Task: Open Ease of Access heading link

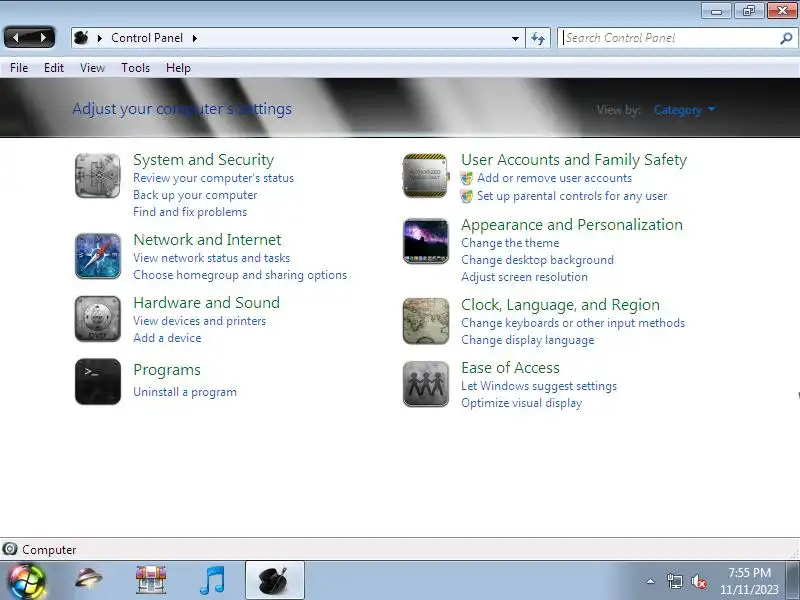Action: [x=510, y=368]
